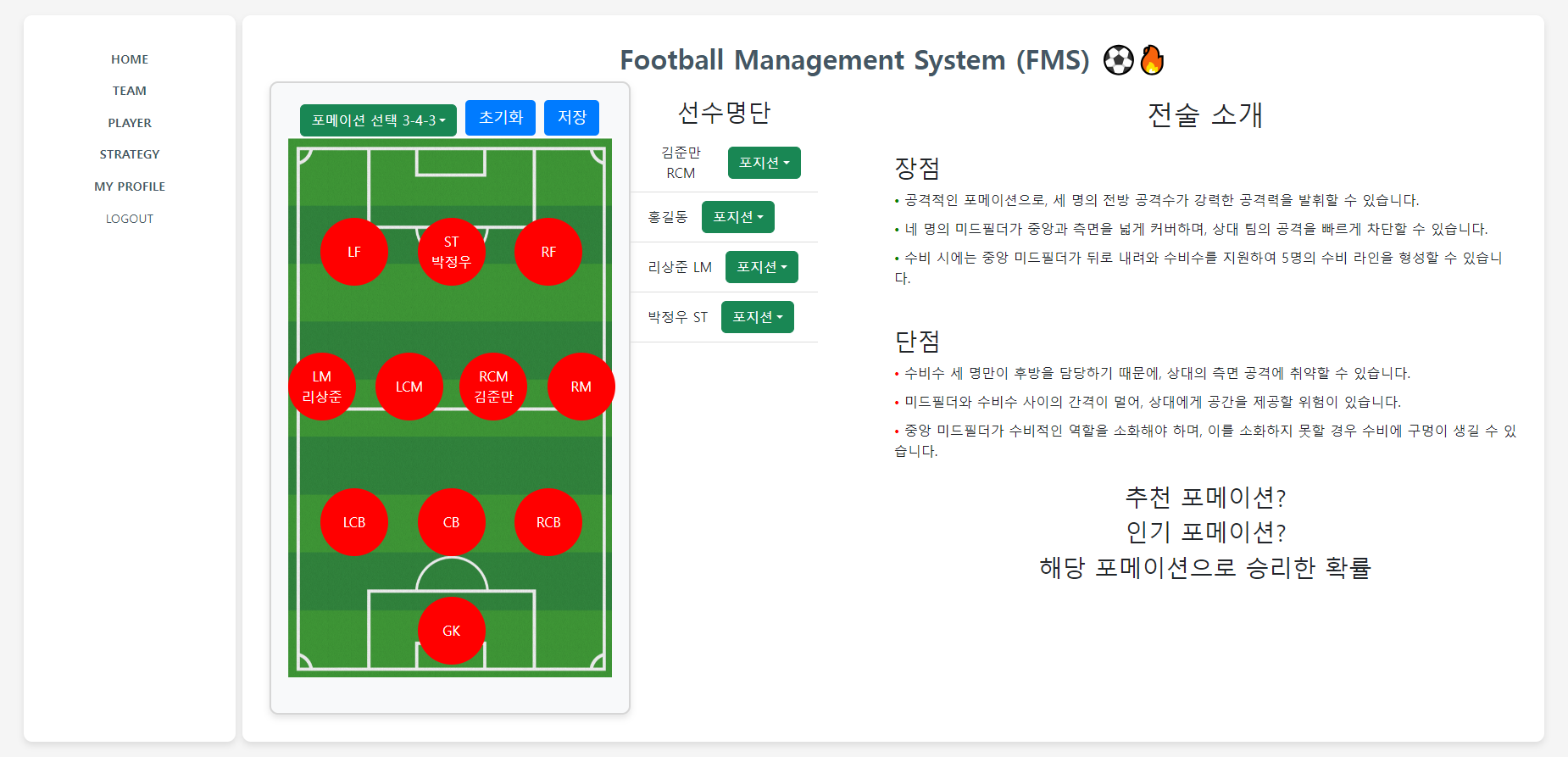Click the LF position circle
The width and height of the screenshot is (1568, 757).
[353, 251]
